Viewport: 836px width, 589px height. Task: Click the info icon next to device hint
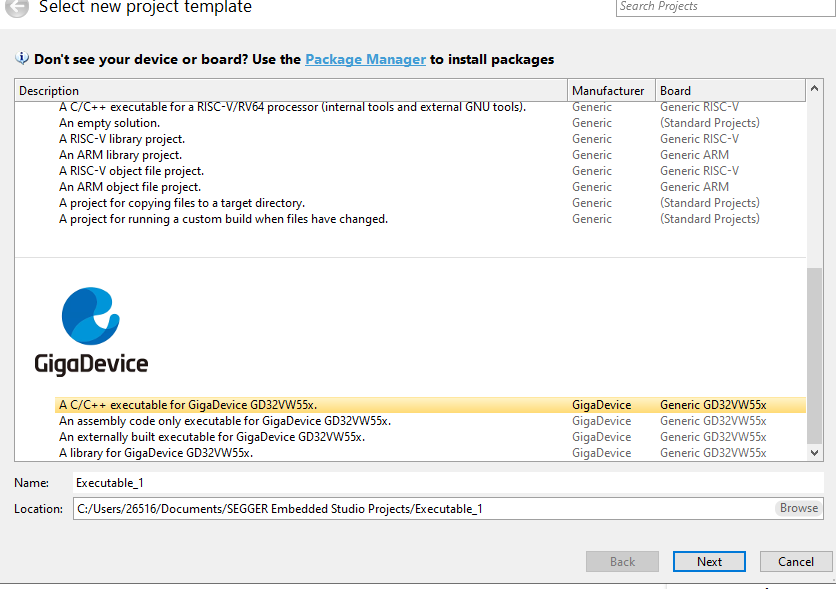pyautogui.click(x=22, y=58)
